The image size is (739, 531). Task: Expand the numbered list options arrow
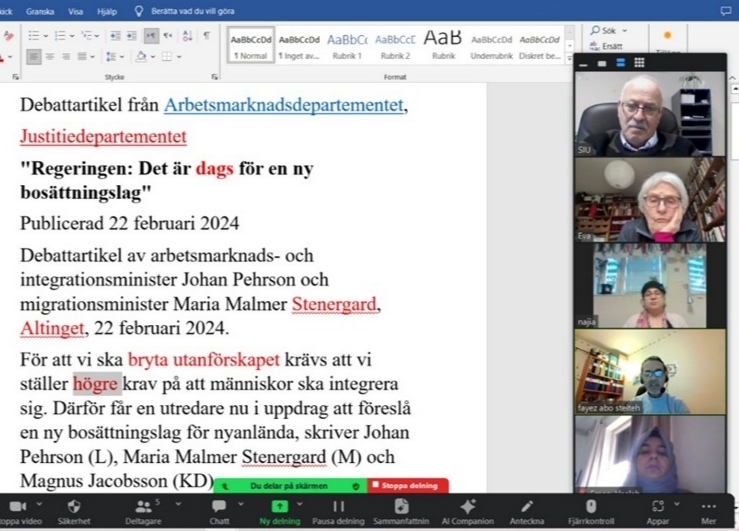(x=72, y=36)
